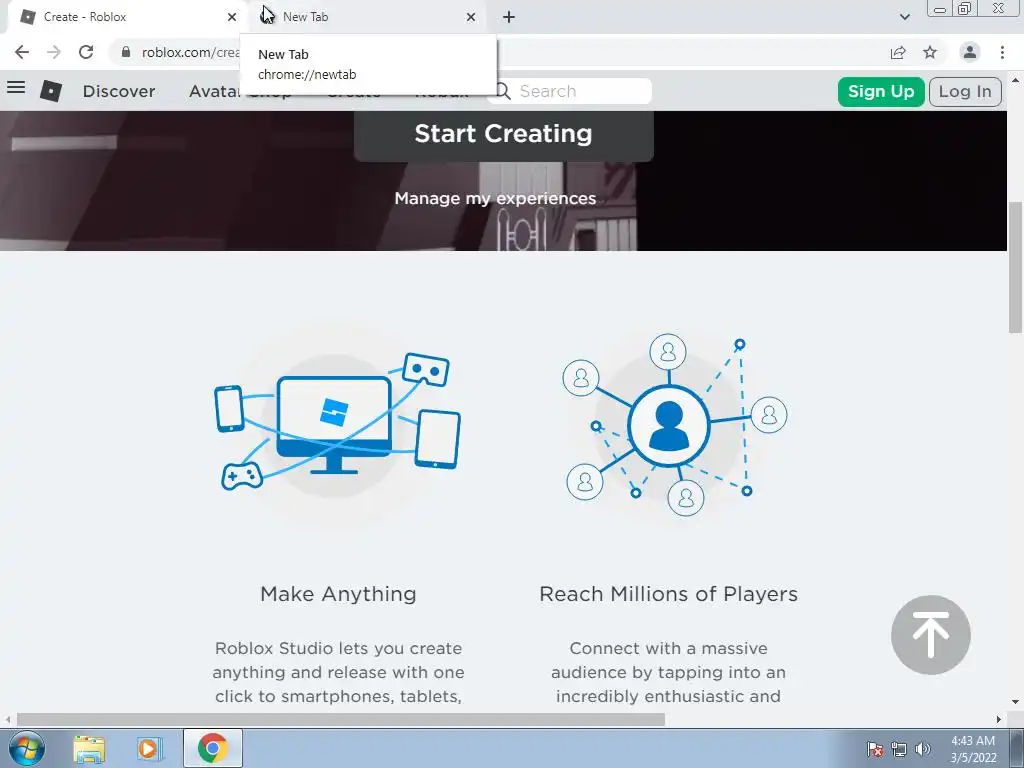Reload the Roblox page
Viewport: 1024px width, 768px height.
[x=86, y=52]
